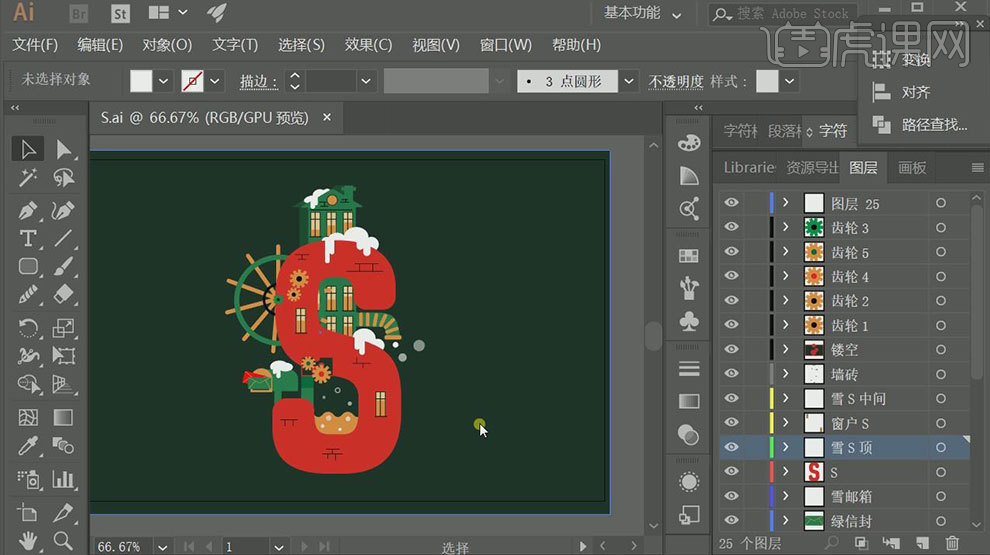This screenshot has width=990, height=555.
Task: Pick the Eyedropper tool
Action: 28,446
